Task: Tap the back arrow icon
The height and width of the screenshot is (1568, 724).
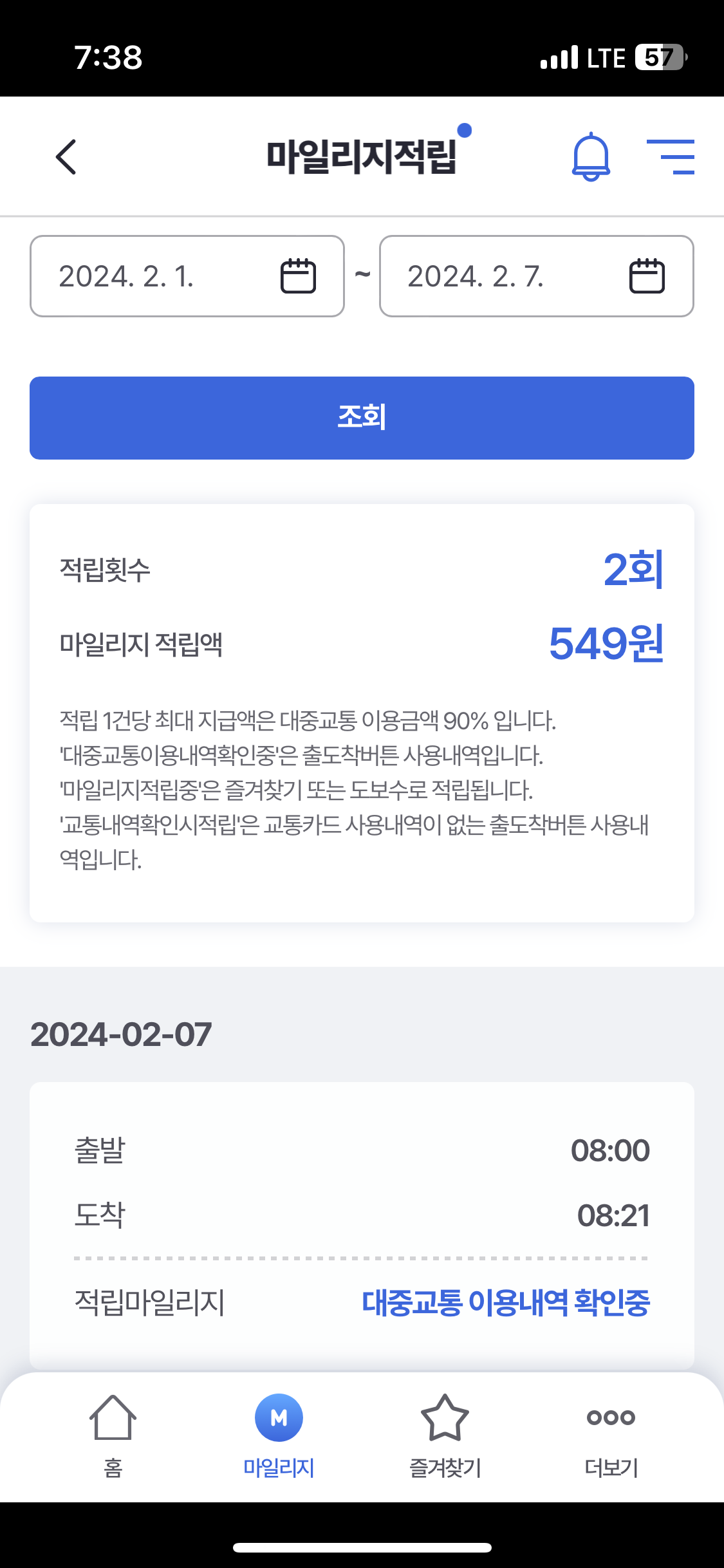Action: (x=66, y=156)
